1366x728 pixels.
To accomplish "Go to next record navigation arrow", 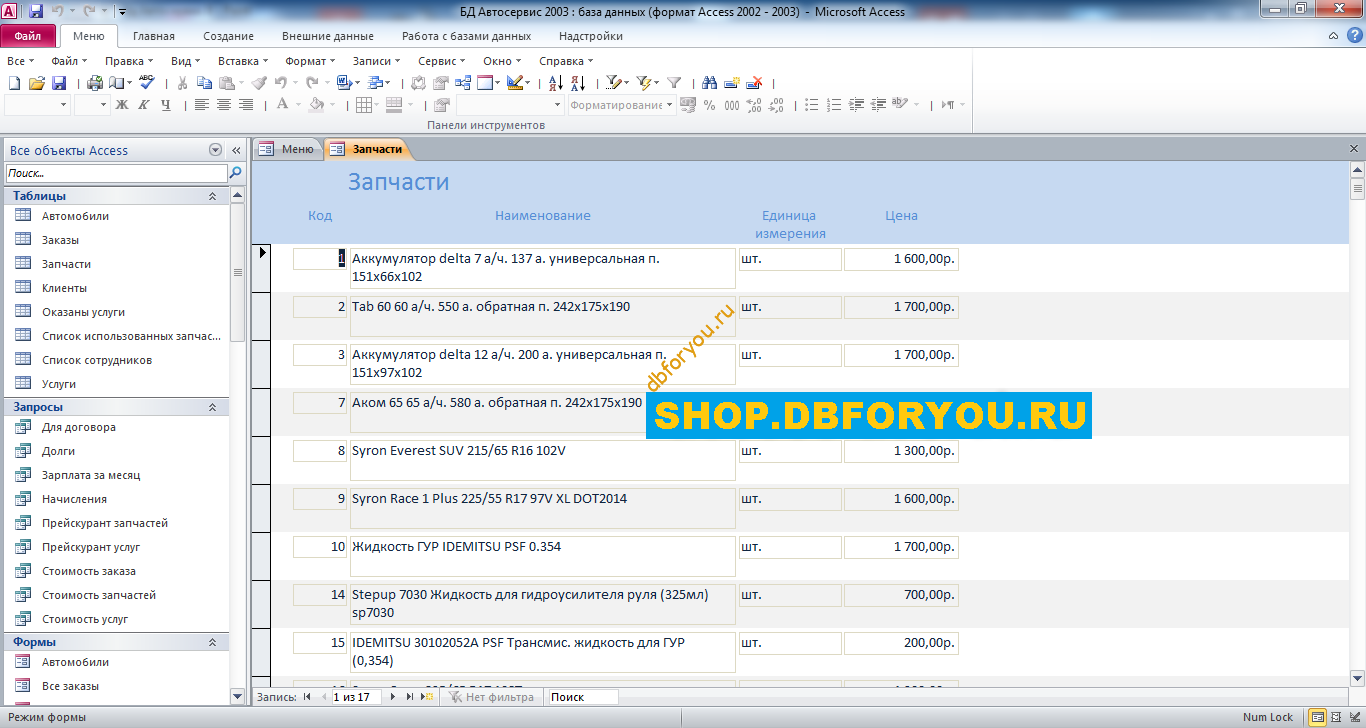I will tap(393, 697).
